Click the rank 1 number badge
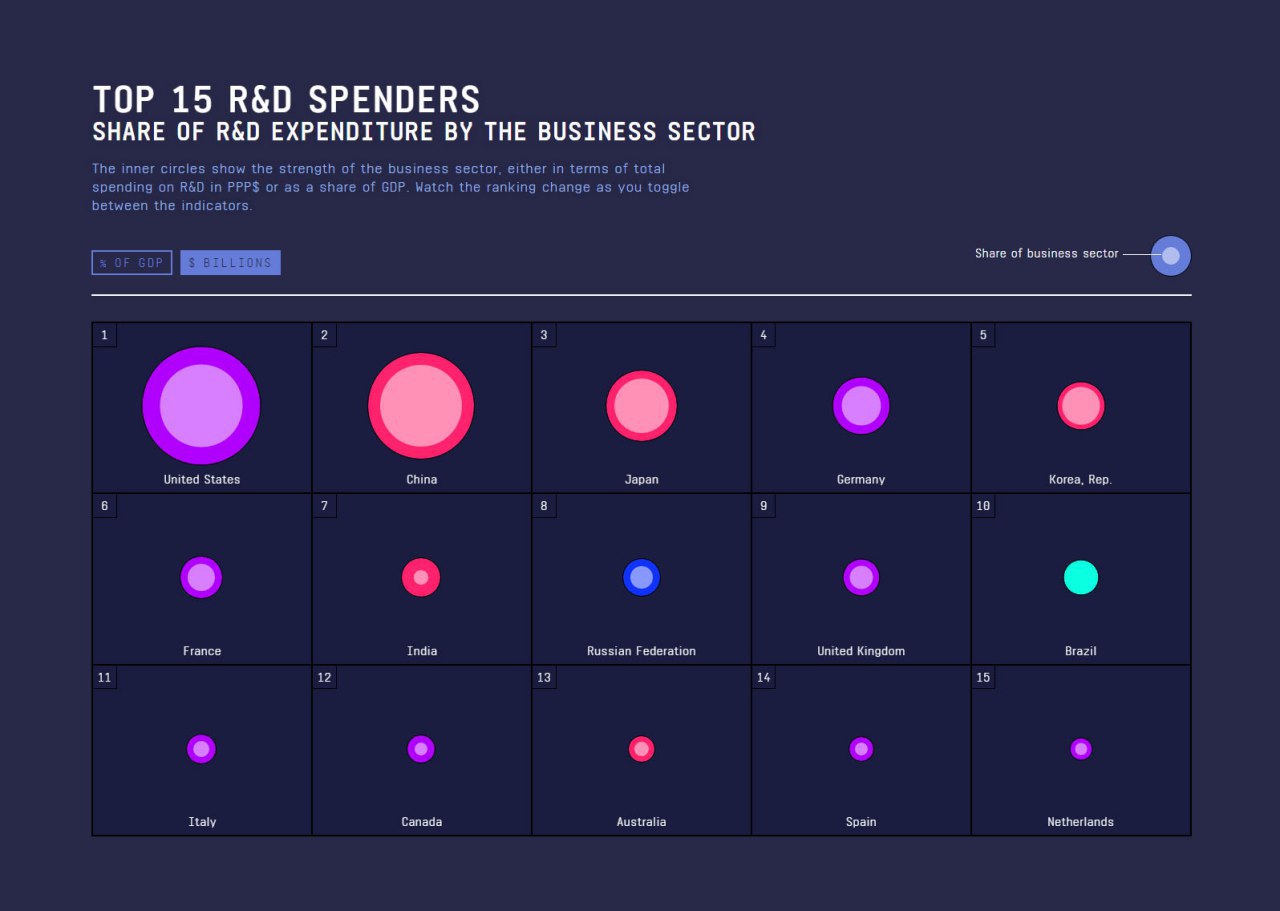 pyautogui.click(x=104, y=335)
